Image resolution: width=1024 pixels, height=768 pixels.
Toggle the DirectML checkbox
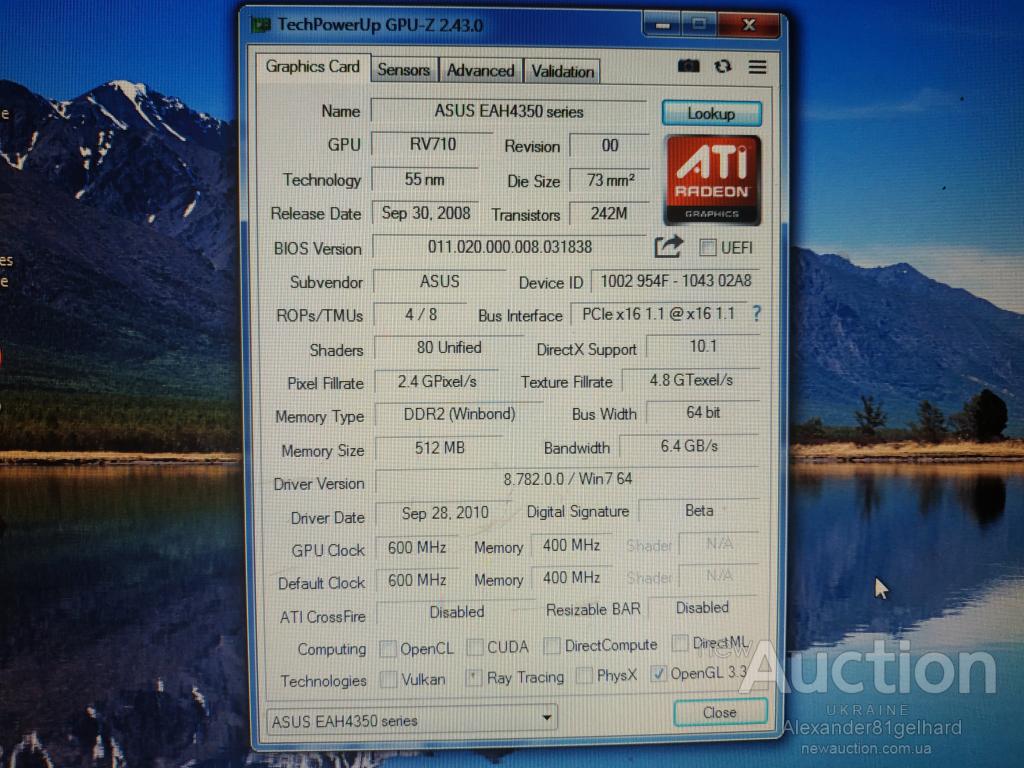[x=680, y=643]
